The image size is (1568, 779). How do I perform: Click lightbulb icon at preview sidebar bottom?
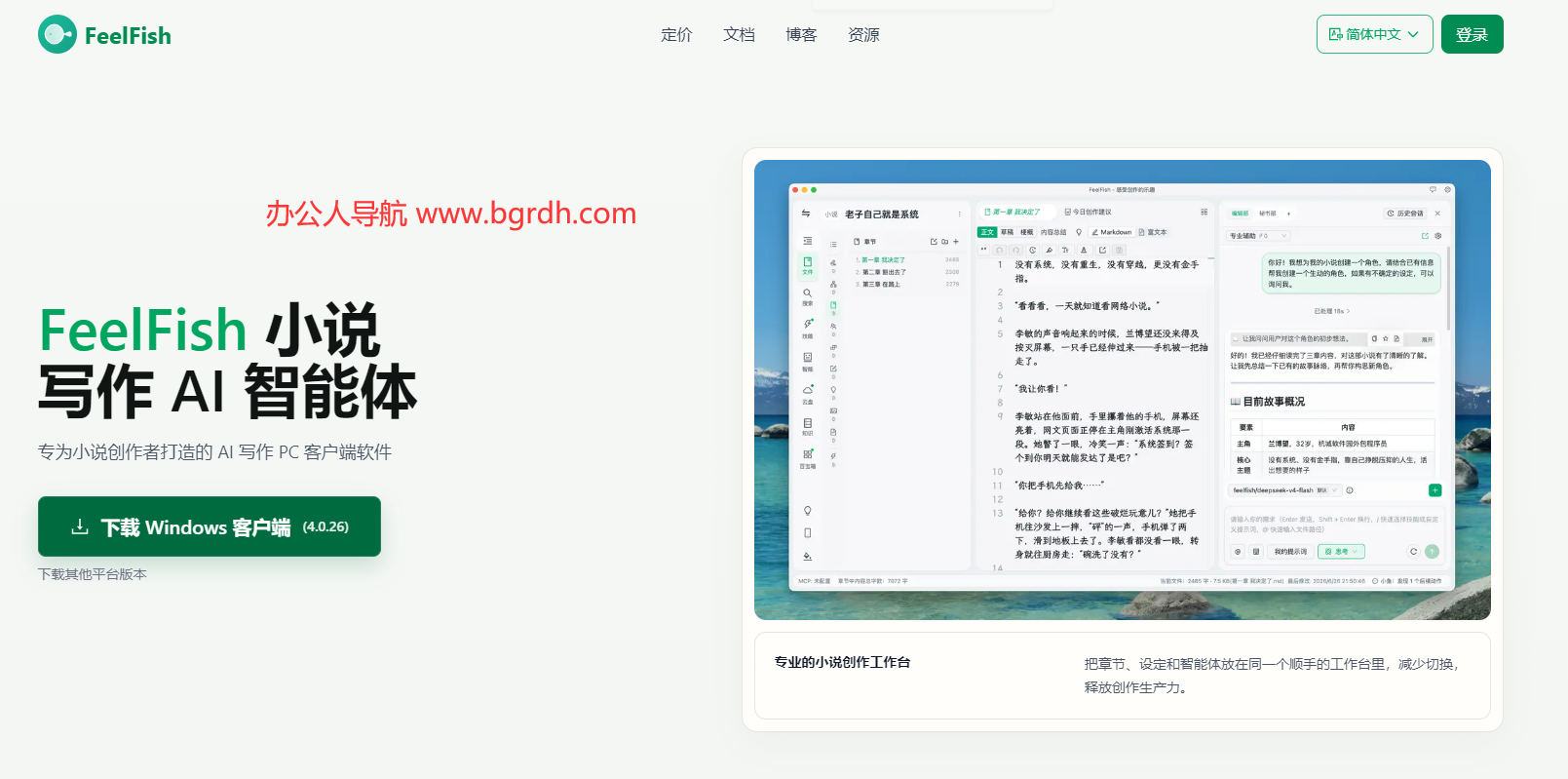click(x=807, y=511)
